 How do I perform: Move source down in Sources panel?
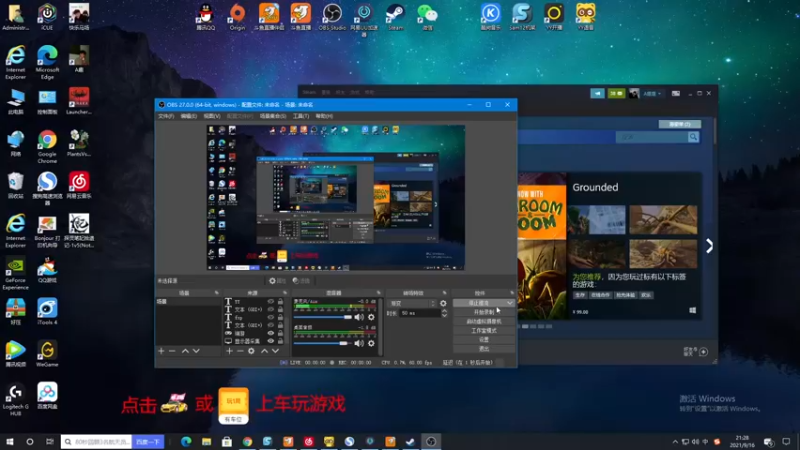pyautogui.click(x=276, y=351)
